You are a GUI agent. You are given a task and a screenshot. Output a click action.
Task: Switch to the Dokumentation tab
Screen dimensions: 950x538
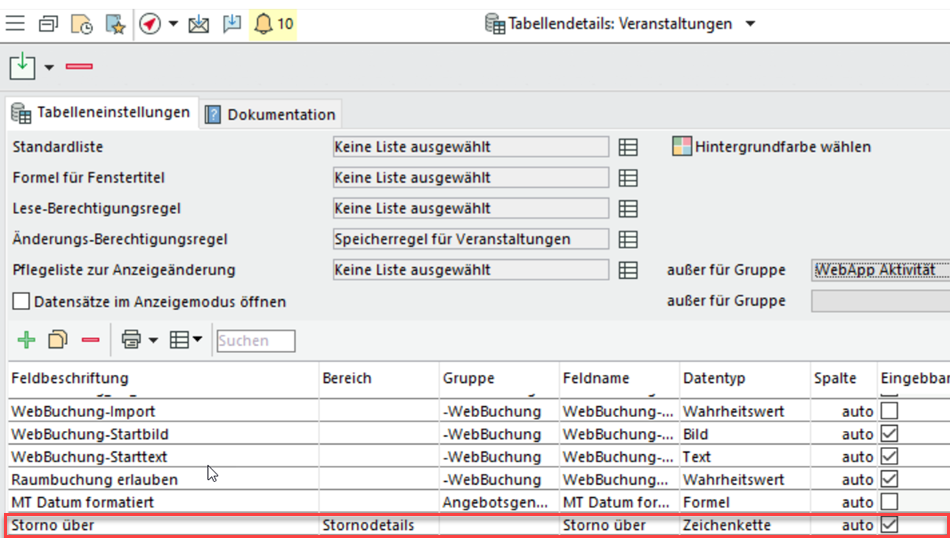pos(271,114)
